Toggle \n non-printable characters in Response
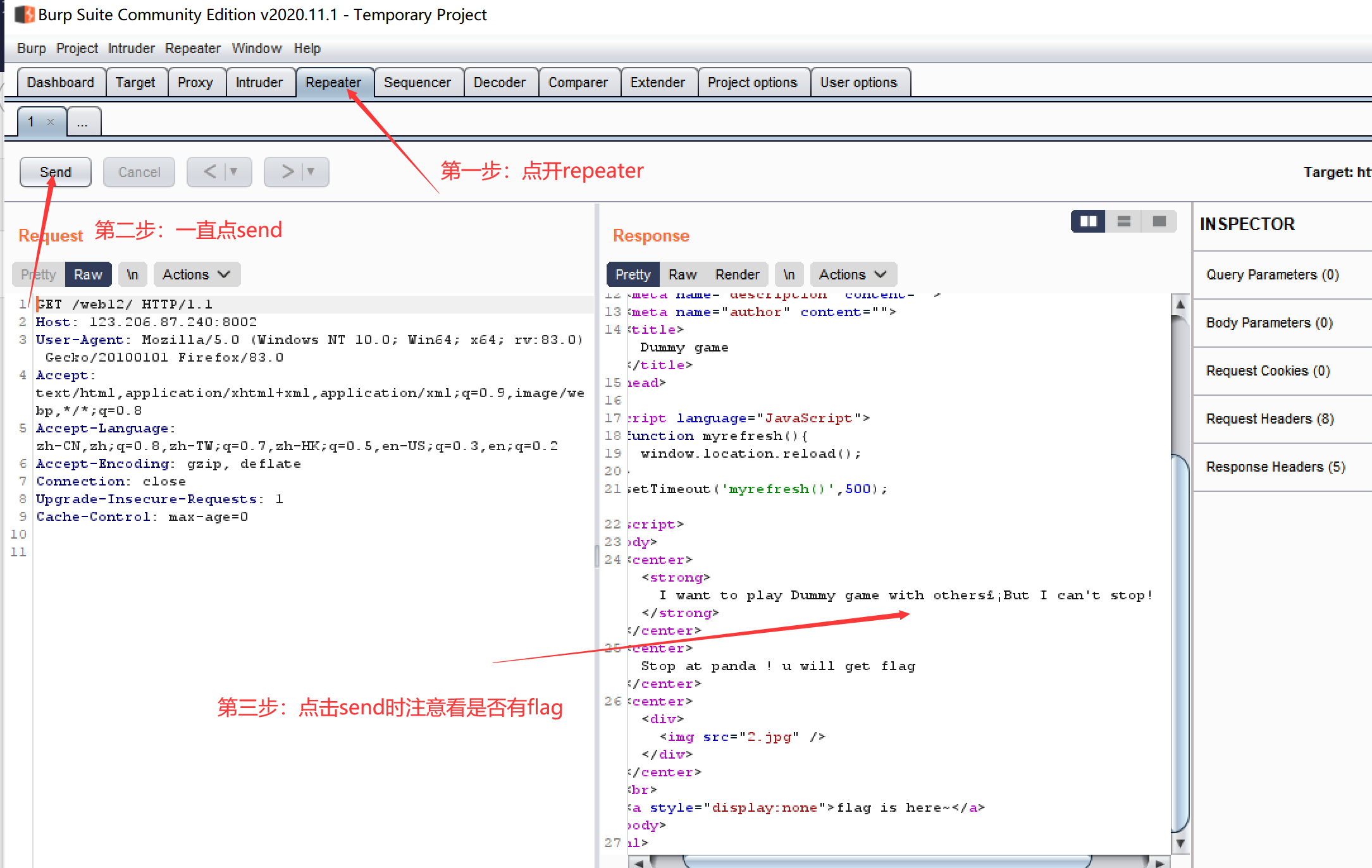 pyautogui.click(x=789, y=274)
